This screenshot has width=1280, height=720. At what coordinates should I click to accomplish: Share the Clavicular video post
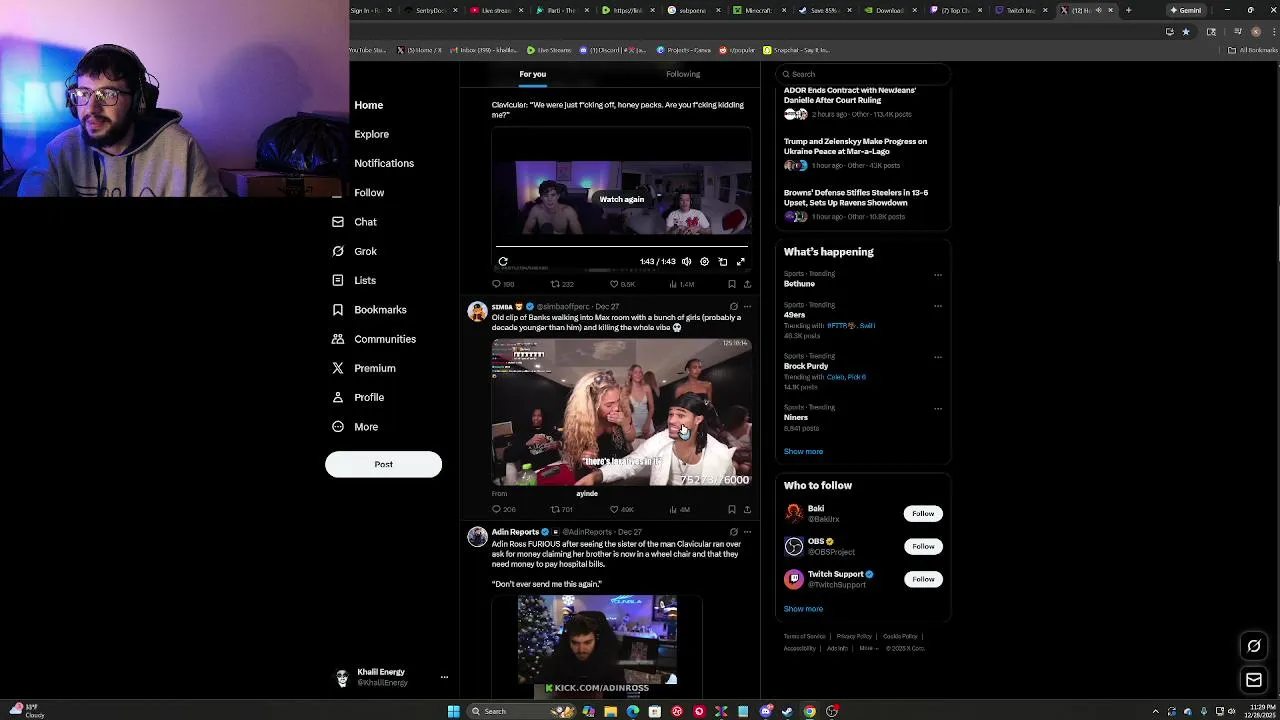(x=747, y=284)
